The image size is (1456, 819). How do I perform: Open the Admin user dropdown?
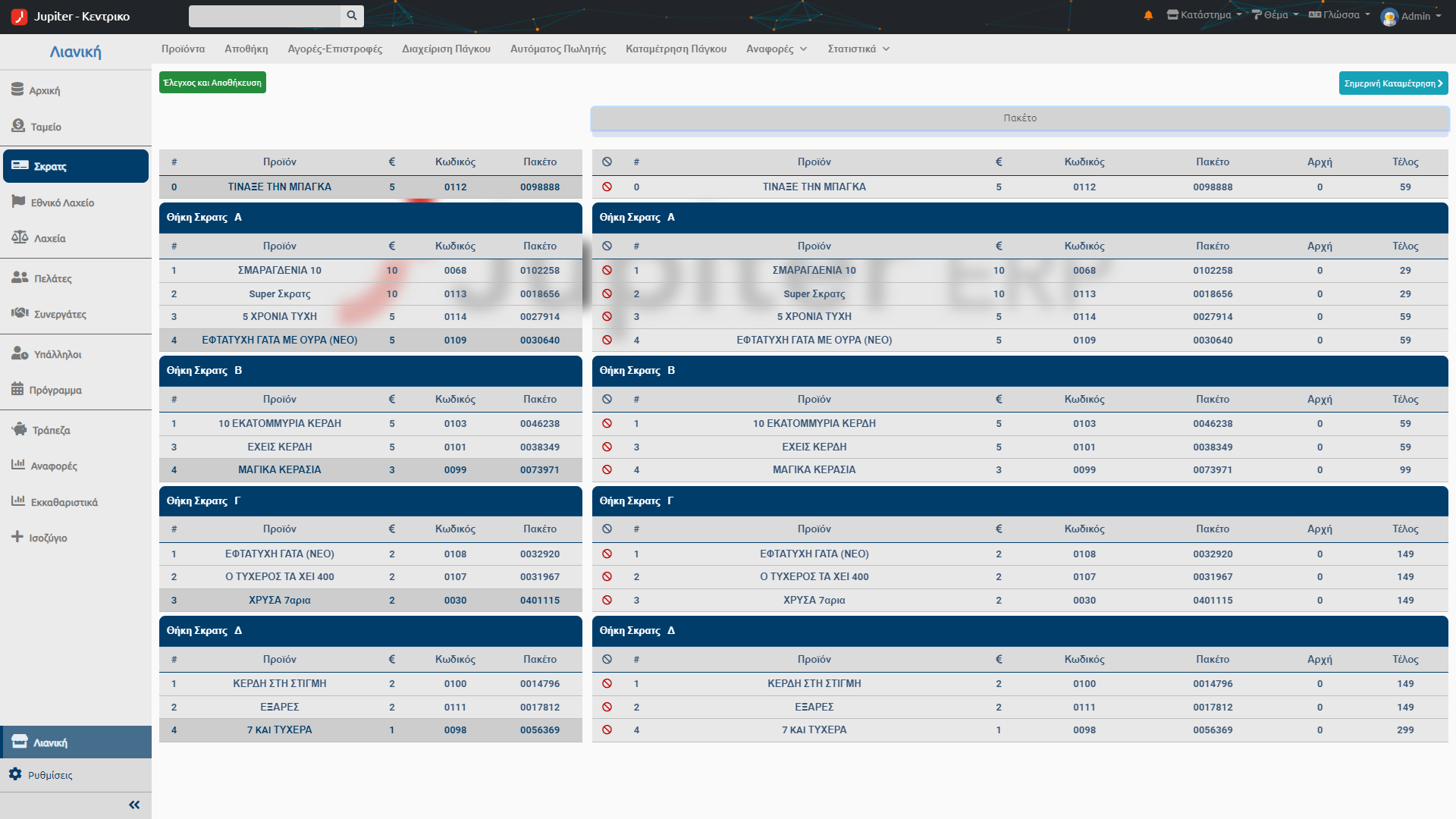(1411, 16)
